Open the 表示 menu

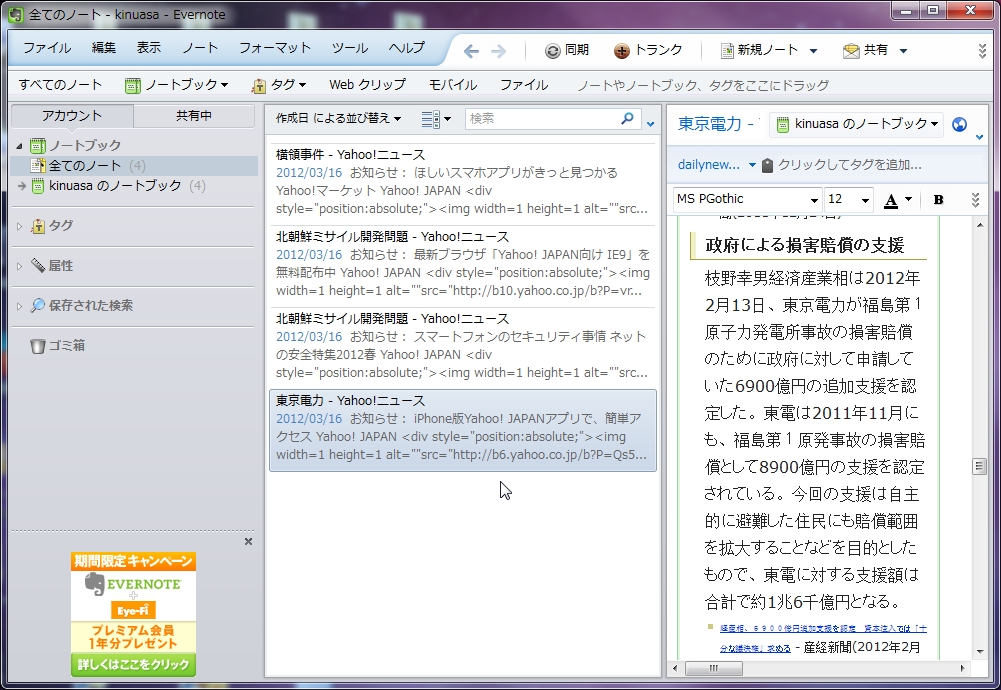point(149,48)
